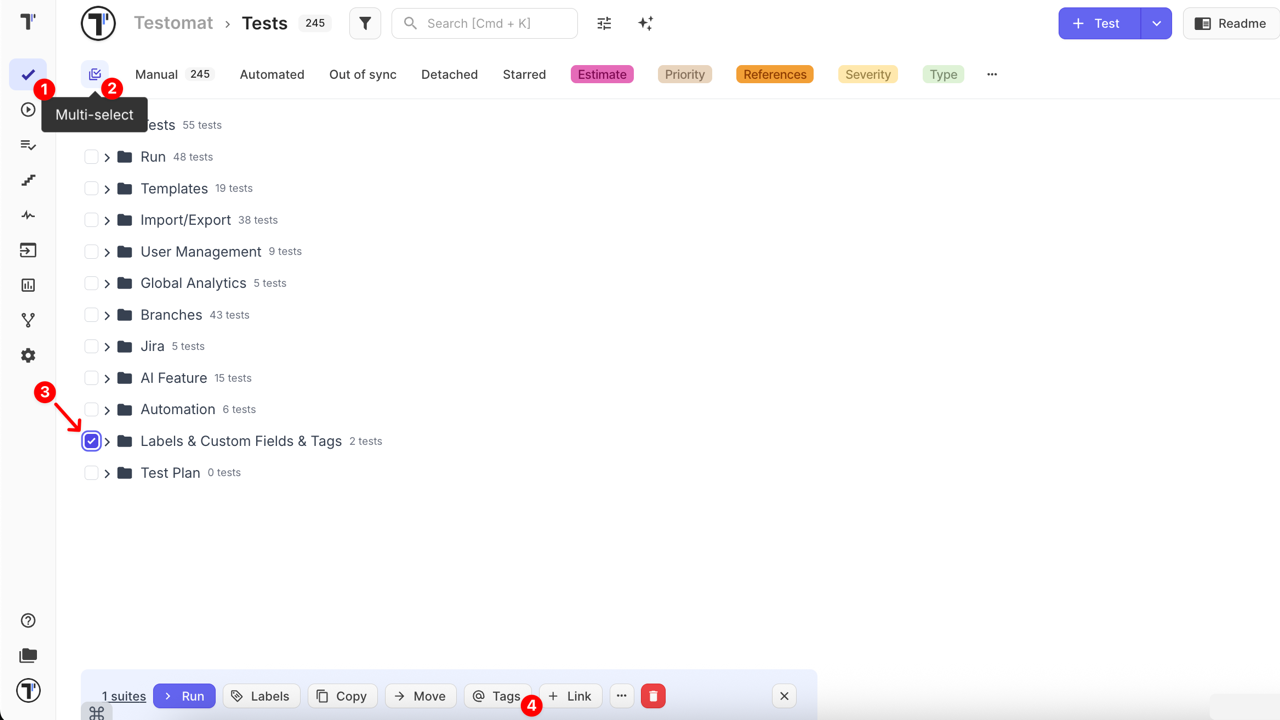Viewport: 1280px width, 720px height.
Task: Switch to the Automated tab
Action: point(272,74)
